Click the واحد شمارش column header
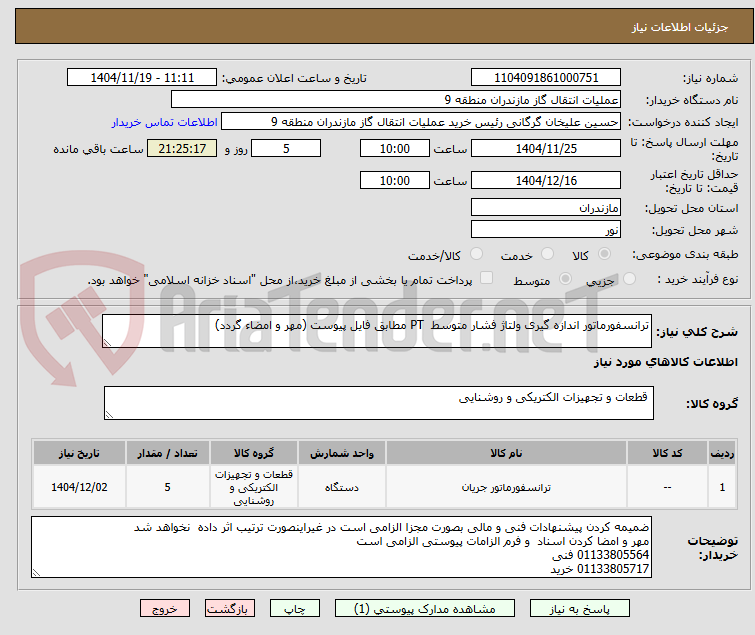 pyautogui.click(x=341, y=453)
